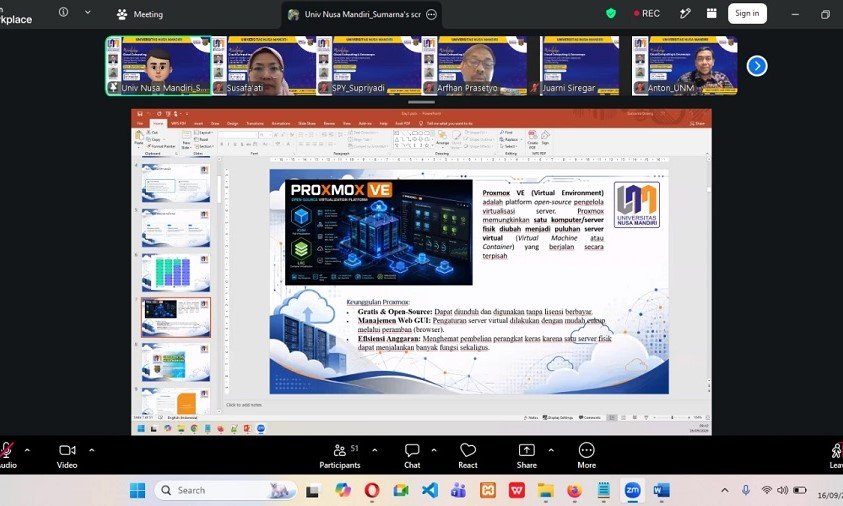The height and width of the screenshot is (506, 843).
Task: Open the React menu
Action: [x=468, y=455]
